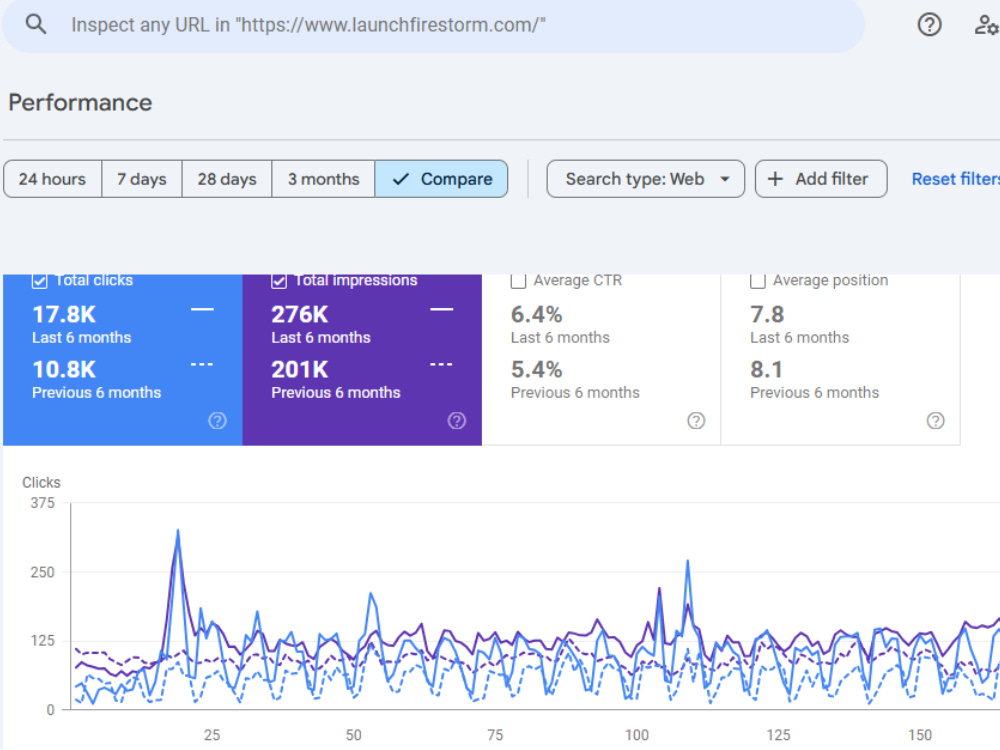This screenshot has height=750, width=1000.
Task: Click the dropdown arrow on Search type
Action: click(x=724, y=179)
